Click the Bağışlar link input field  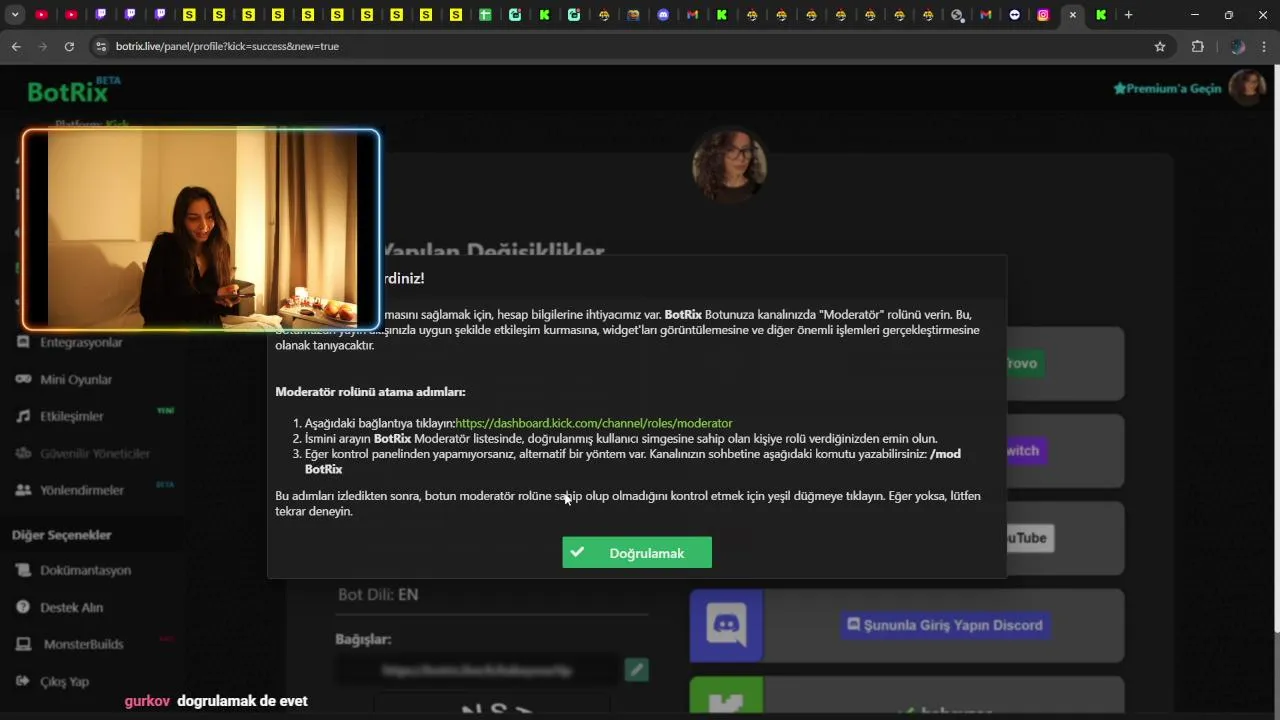476,669
